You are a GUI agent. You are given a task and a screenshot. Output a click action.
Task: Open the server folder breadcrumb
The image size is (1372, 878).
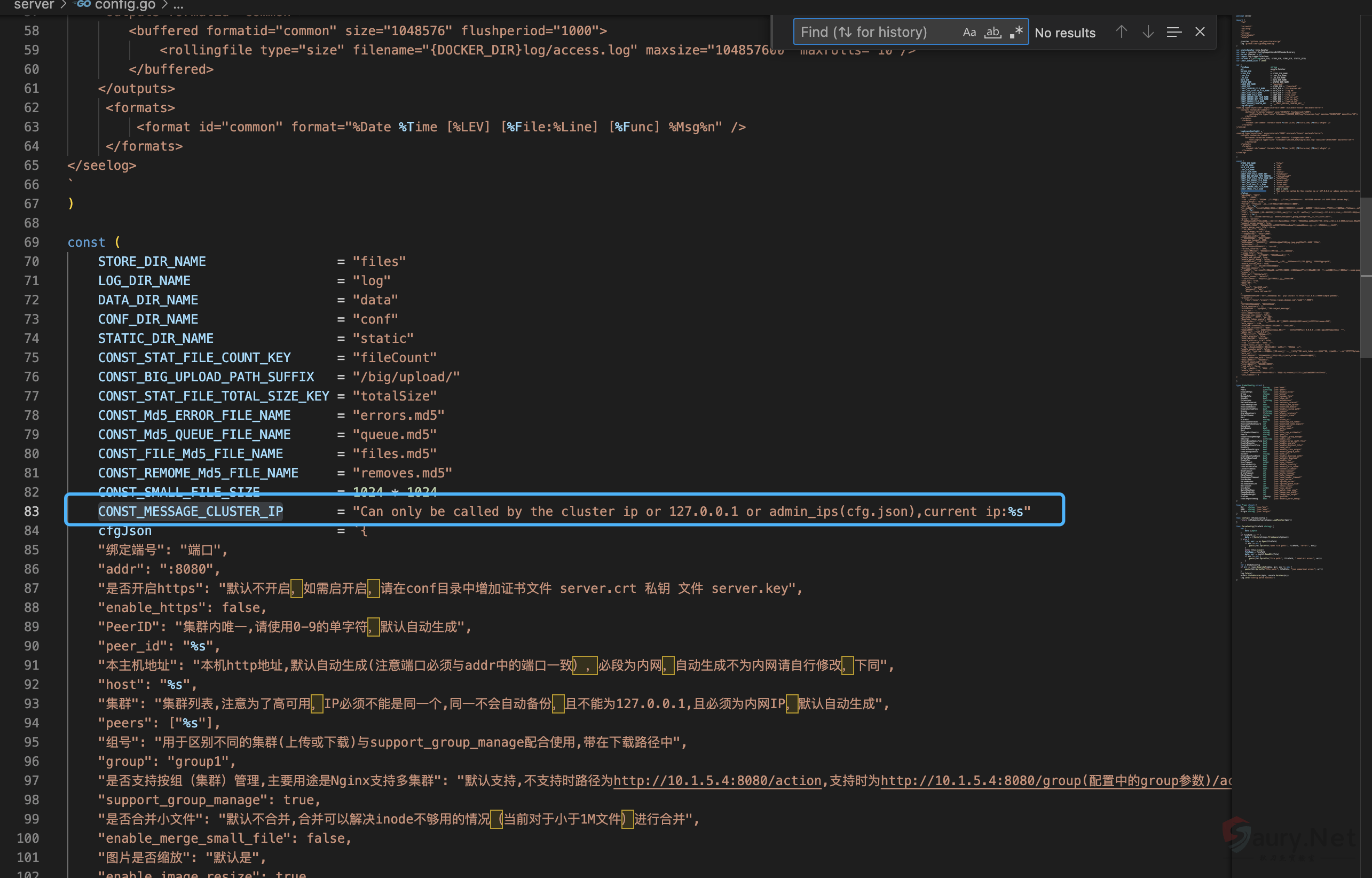(x=34, y=5)
